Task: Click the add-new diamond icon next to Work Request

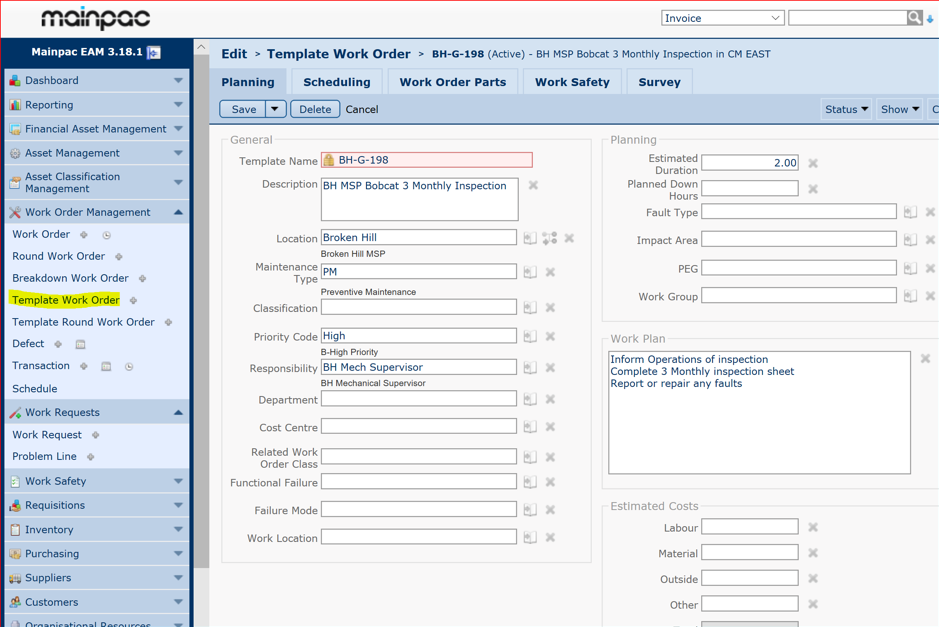Action: tap(95, 435)
